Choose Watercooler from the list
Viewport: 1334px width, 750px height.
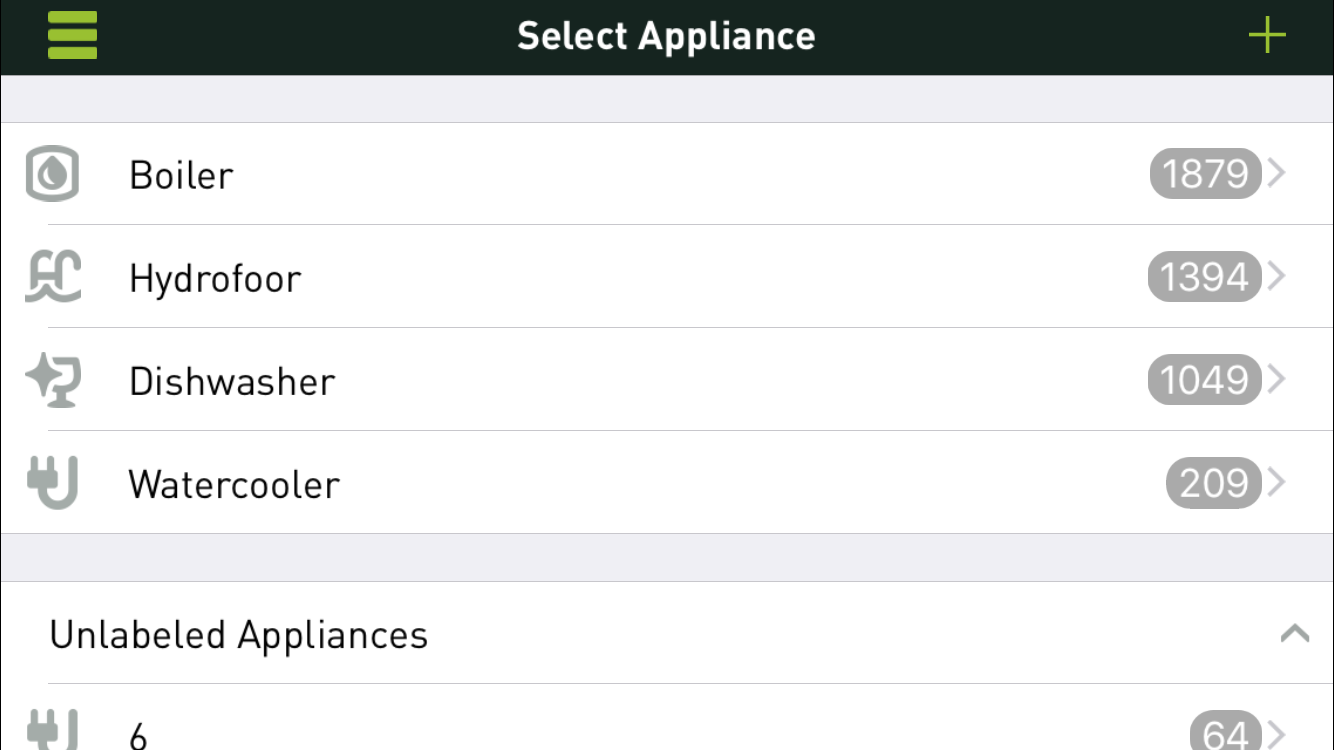tap(235, 484)
